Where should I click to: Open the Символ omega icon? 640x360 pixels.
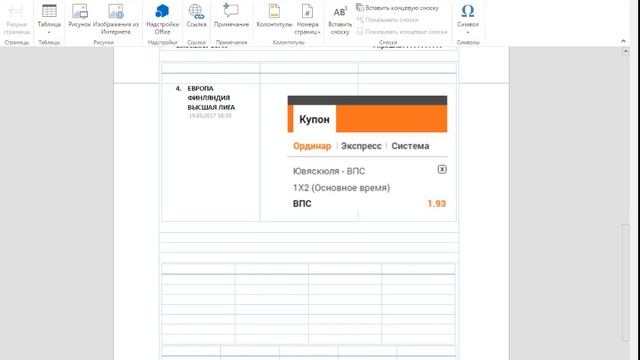468,11
